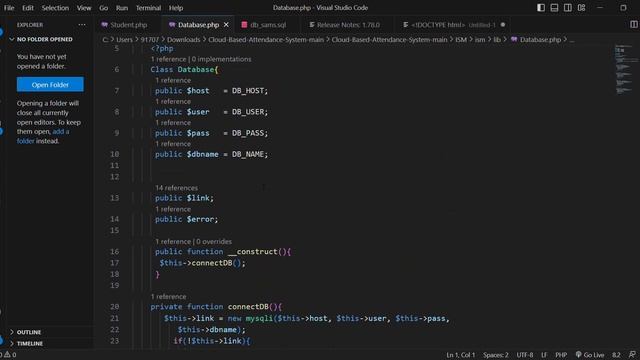Collapse NO FOLDER OPENED section
The width and height of the screenshot is (640, 360).
click(44, 40)
